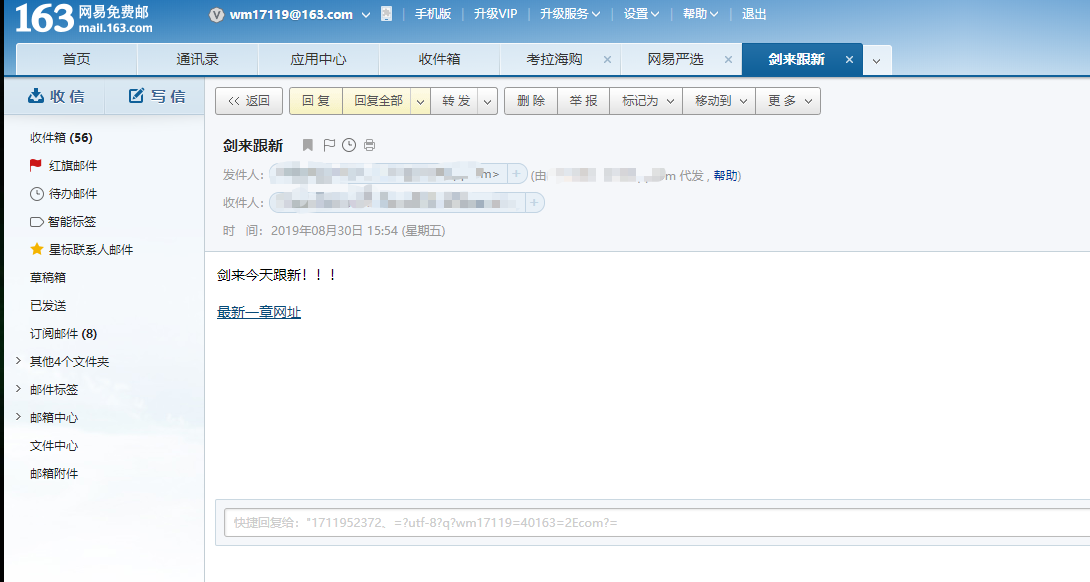The width and height of the screenshot is (1090, 582).
Task: Open 草稿箱 drafts folder
Action: 48,277
